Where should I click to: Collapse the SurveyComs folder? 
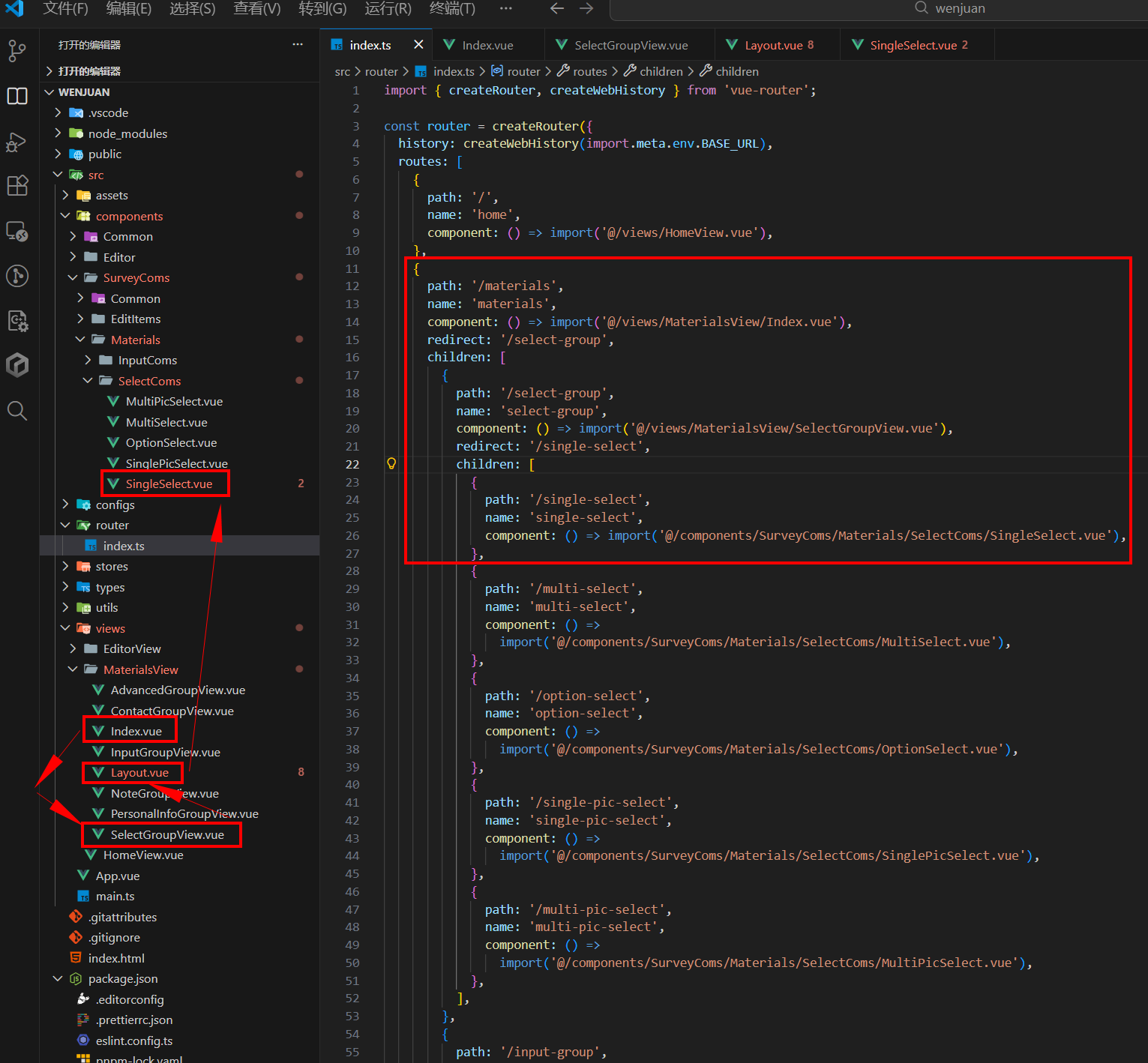coord(180,277)
